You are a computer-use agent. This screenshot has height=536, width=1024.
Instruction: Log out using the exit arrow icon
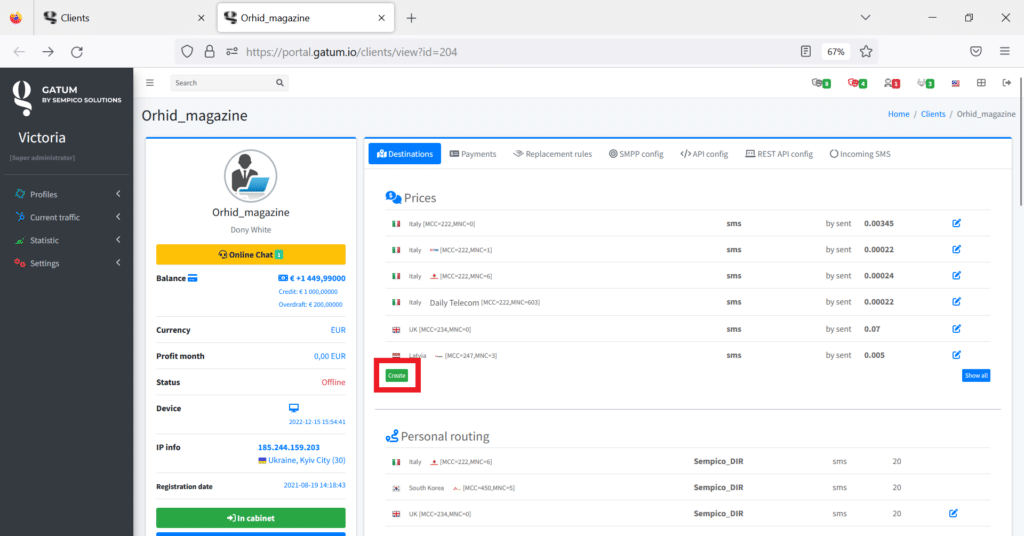pos(1006,83)
